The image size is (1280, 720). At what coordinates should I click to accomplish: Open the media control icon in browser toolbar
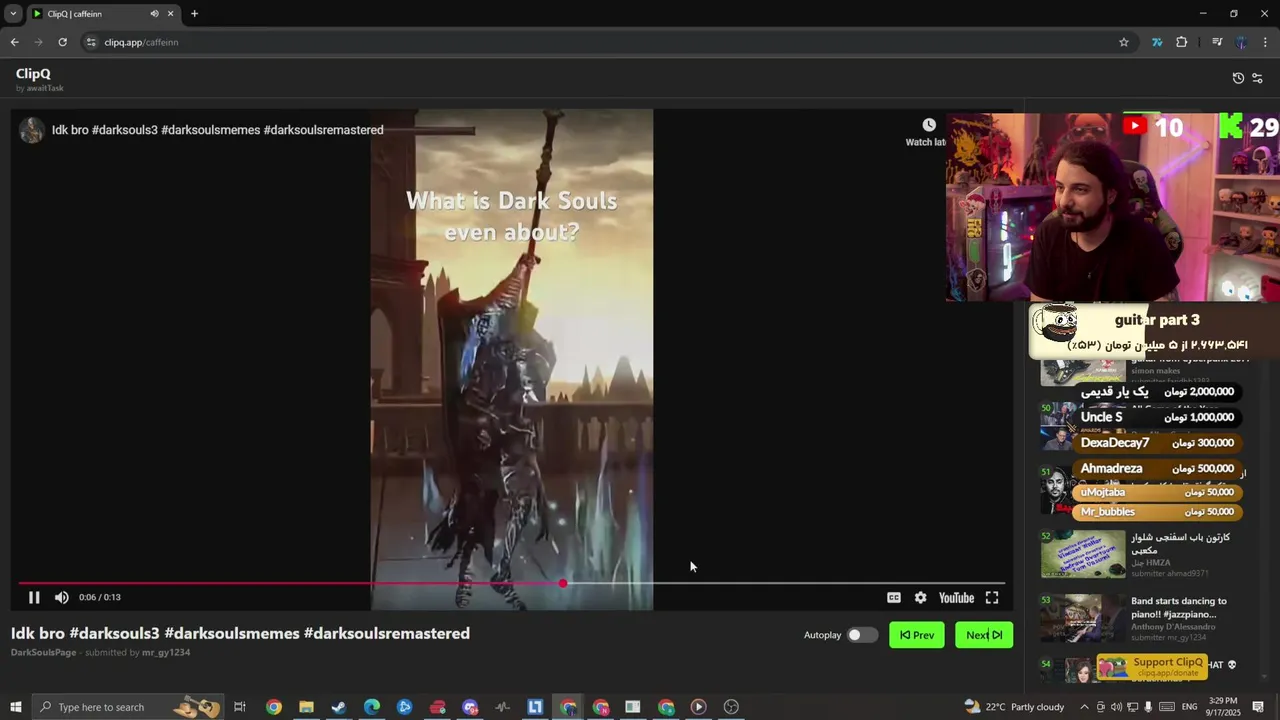coord(1217,42)
